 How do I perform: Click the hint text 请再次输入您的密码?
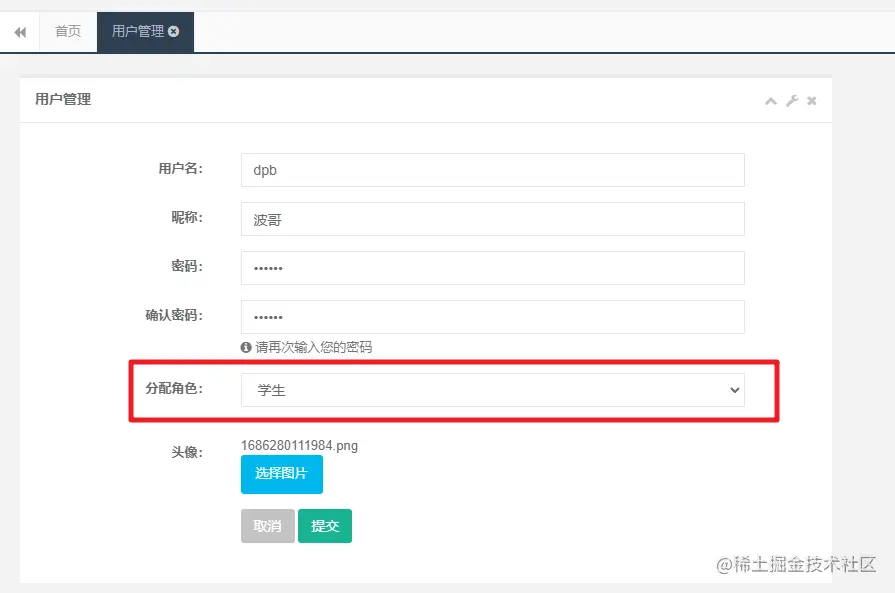click(313, 347)
